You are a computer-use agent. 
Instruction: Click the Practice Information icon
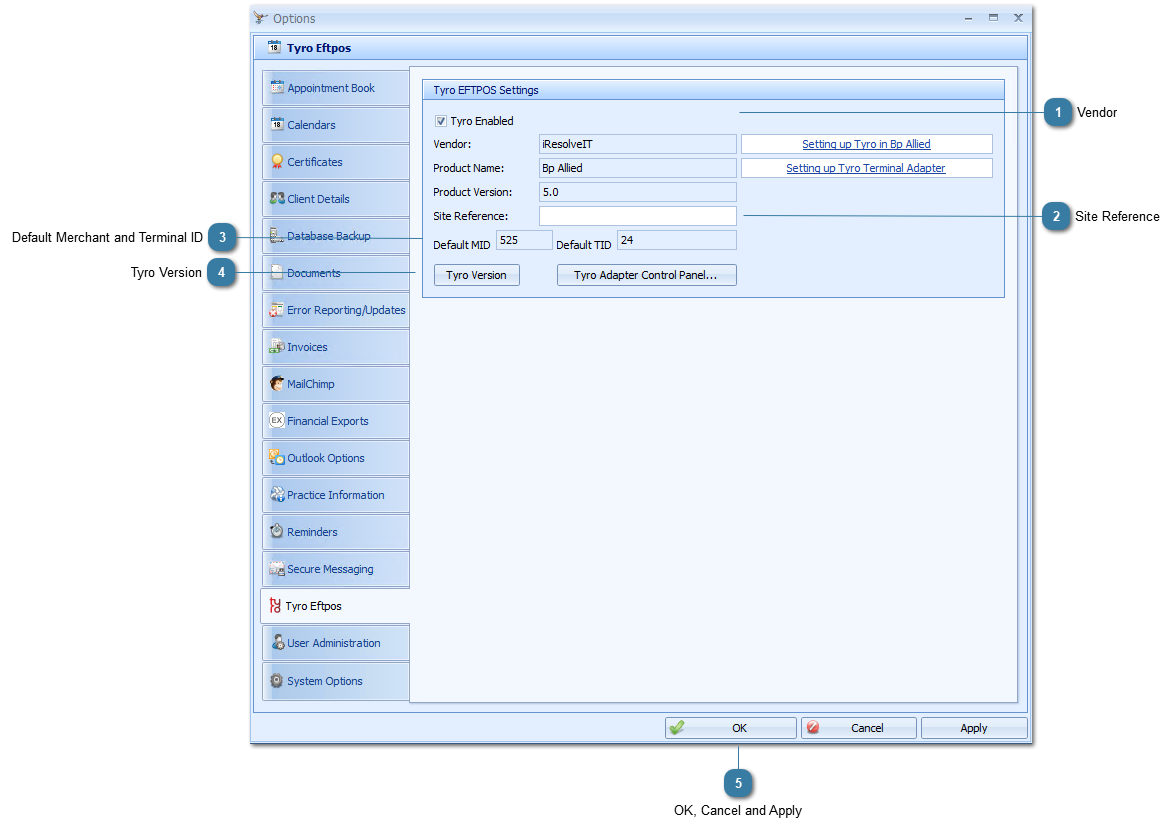coord(277,494)
